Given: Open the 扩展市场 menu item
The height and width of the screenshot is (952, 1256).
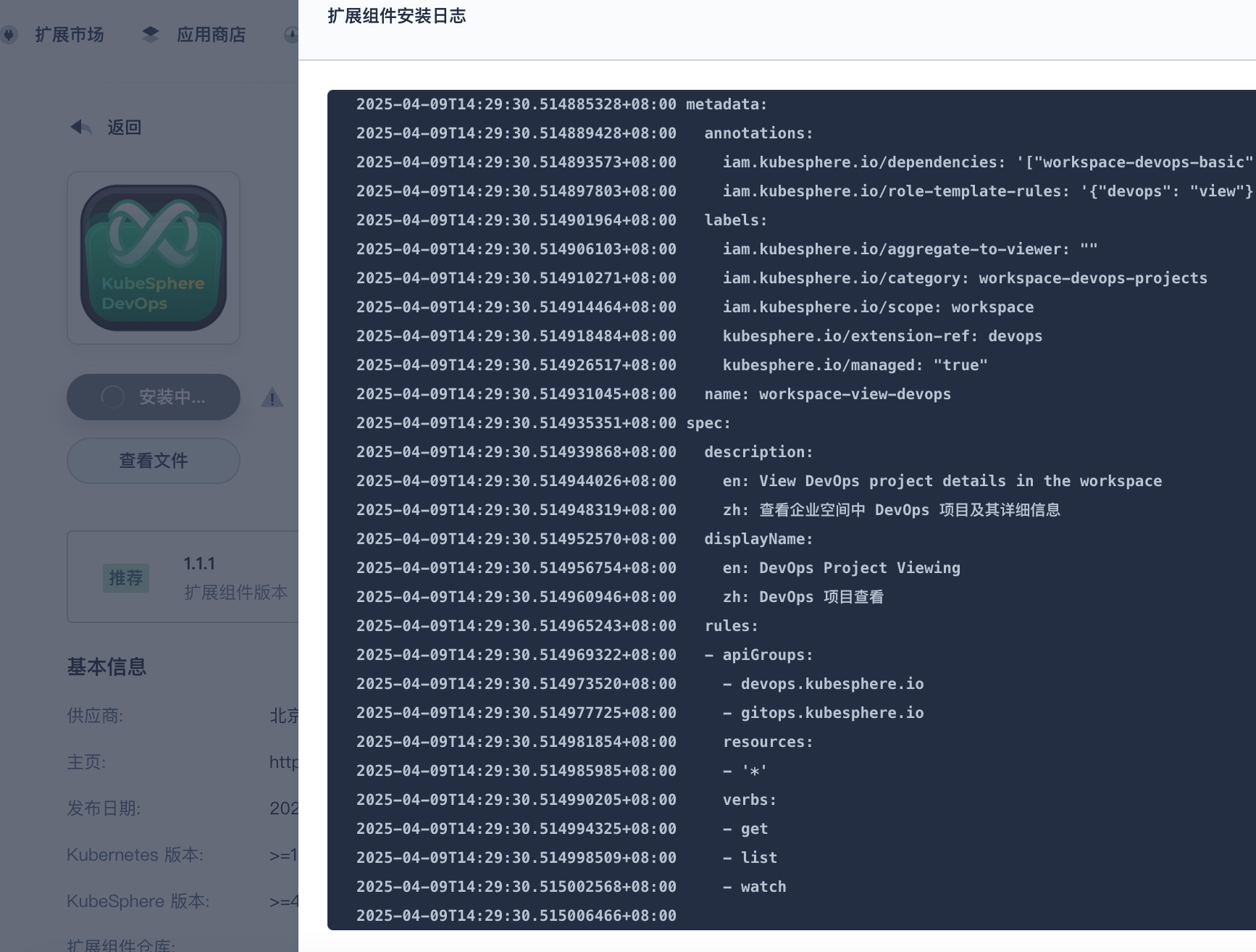Looking at the screenshot, I should point(70,35).
